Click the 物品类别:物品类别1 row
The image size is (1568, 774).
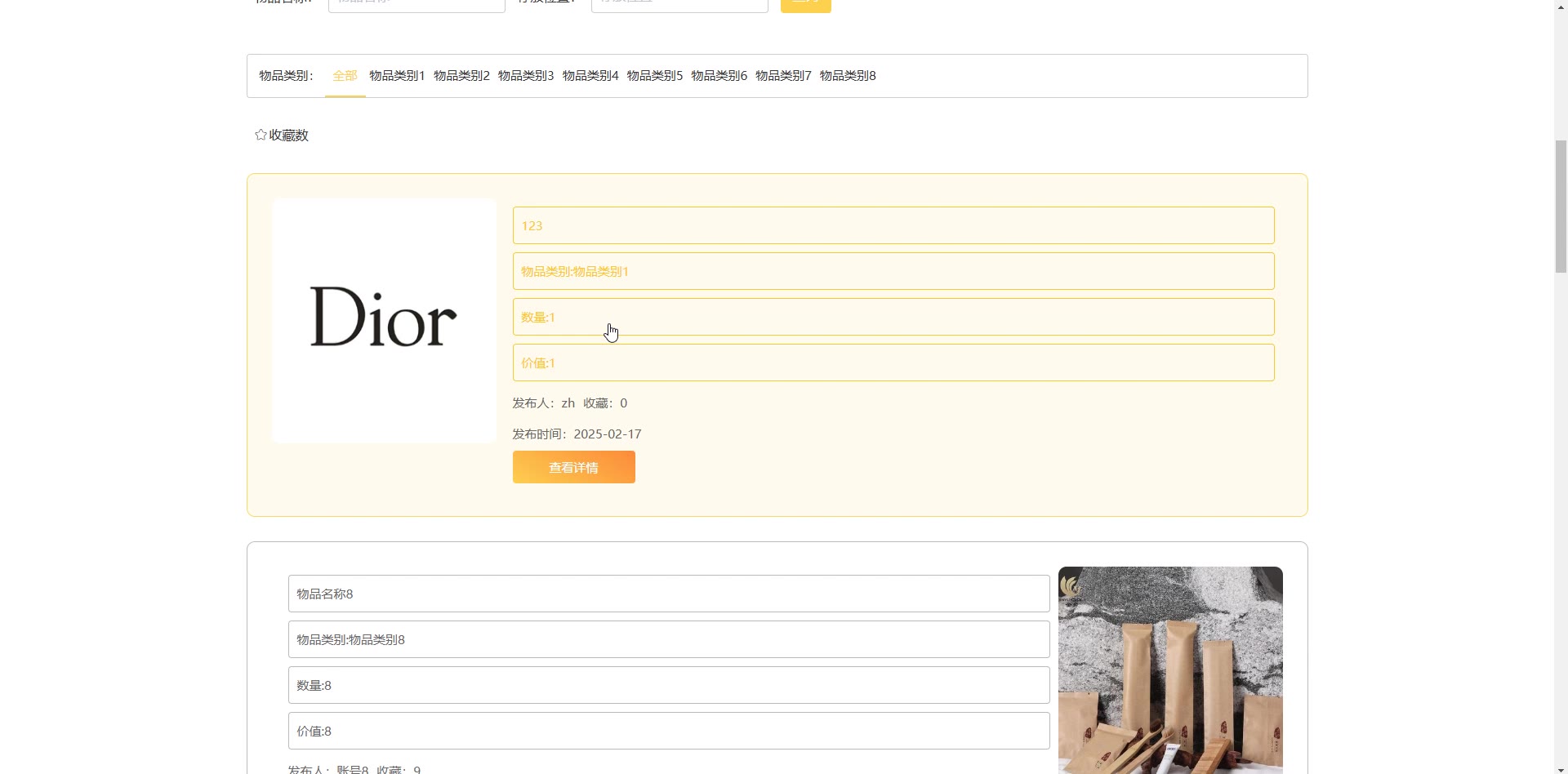pos(893,271)
